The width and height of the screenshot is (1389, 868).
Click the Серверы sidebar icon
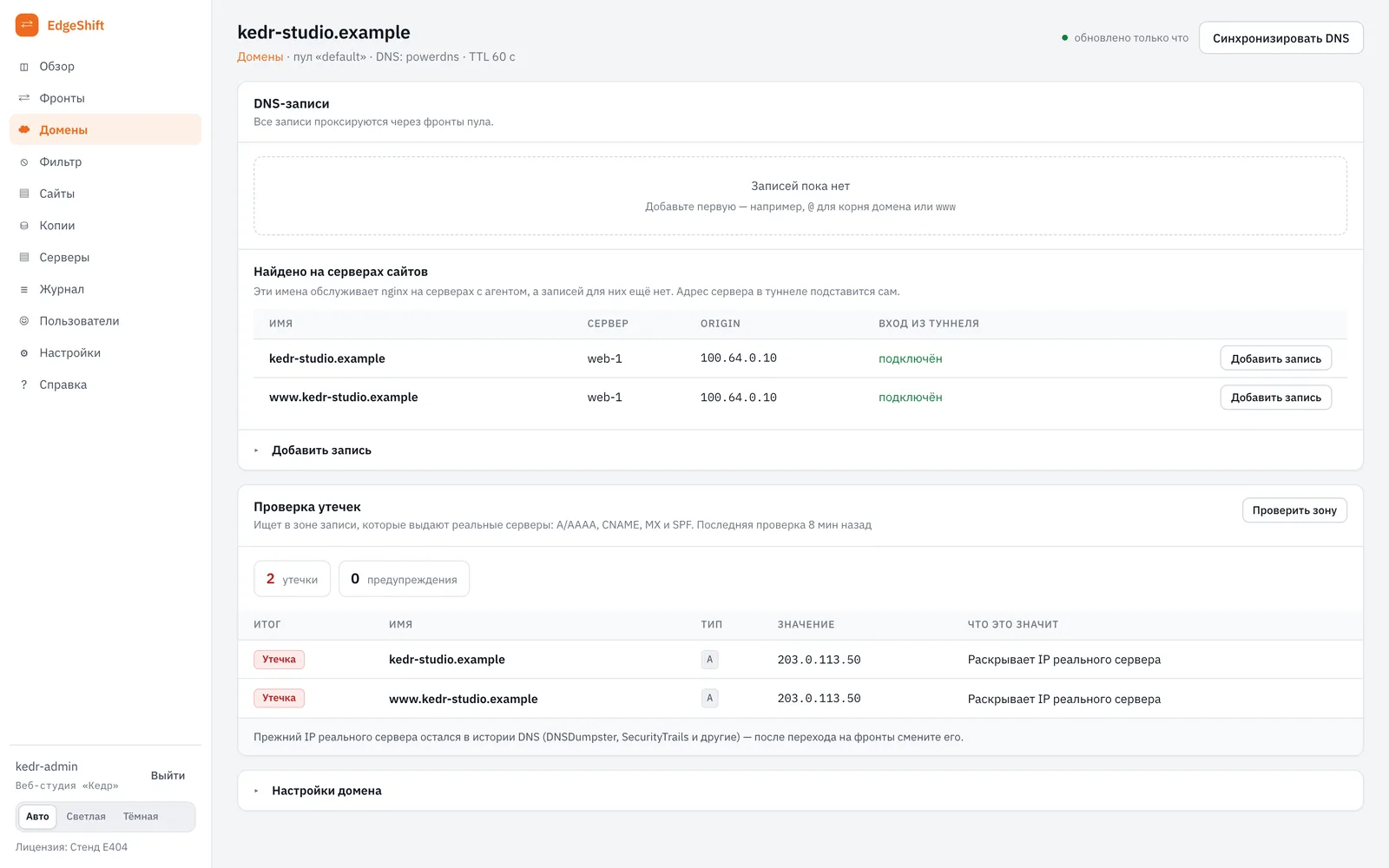(x=24, y=258)
